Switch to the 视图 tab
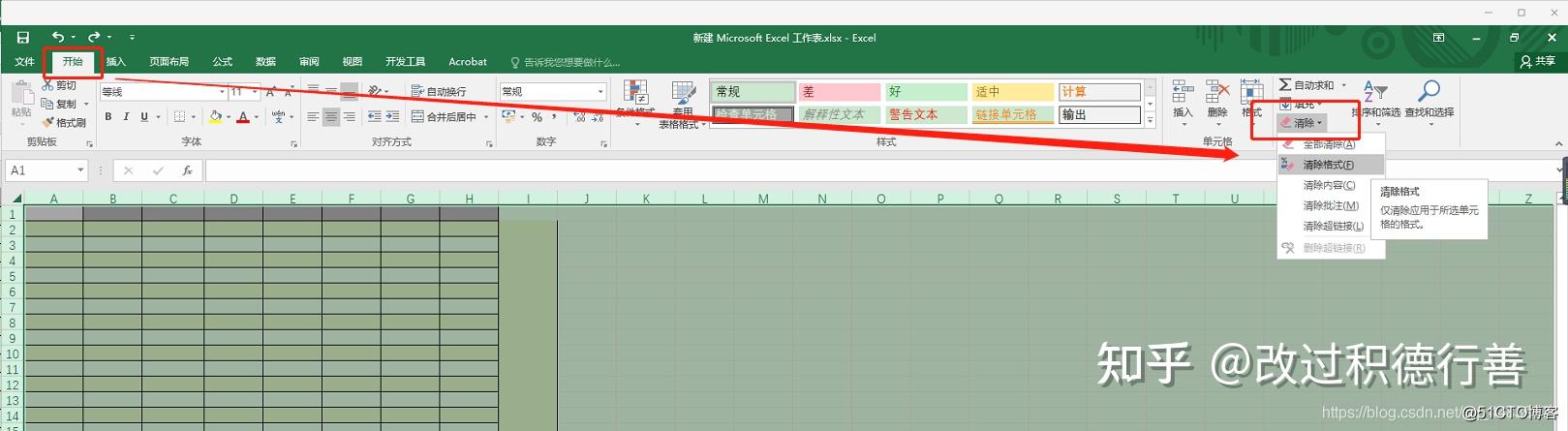Screen dimensions: 1568x431 (x=353, y=62)
